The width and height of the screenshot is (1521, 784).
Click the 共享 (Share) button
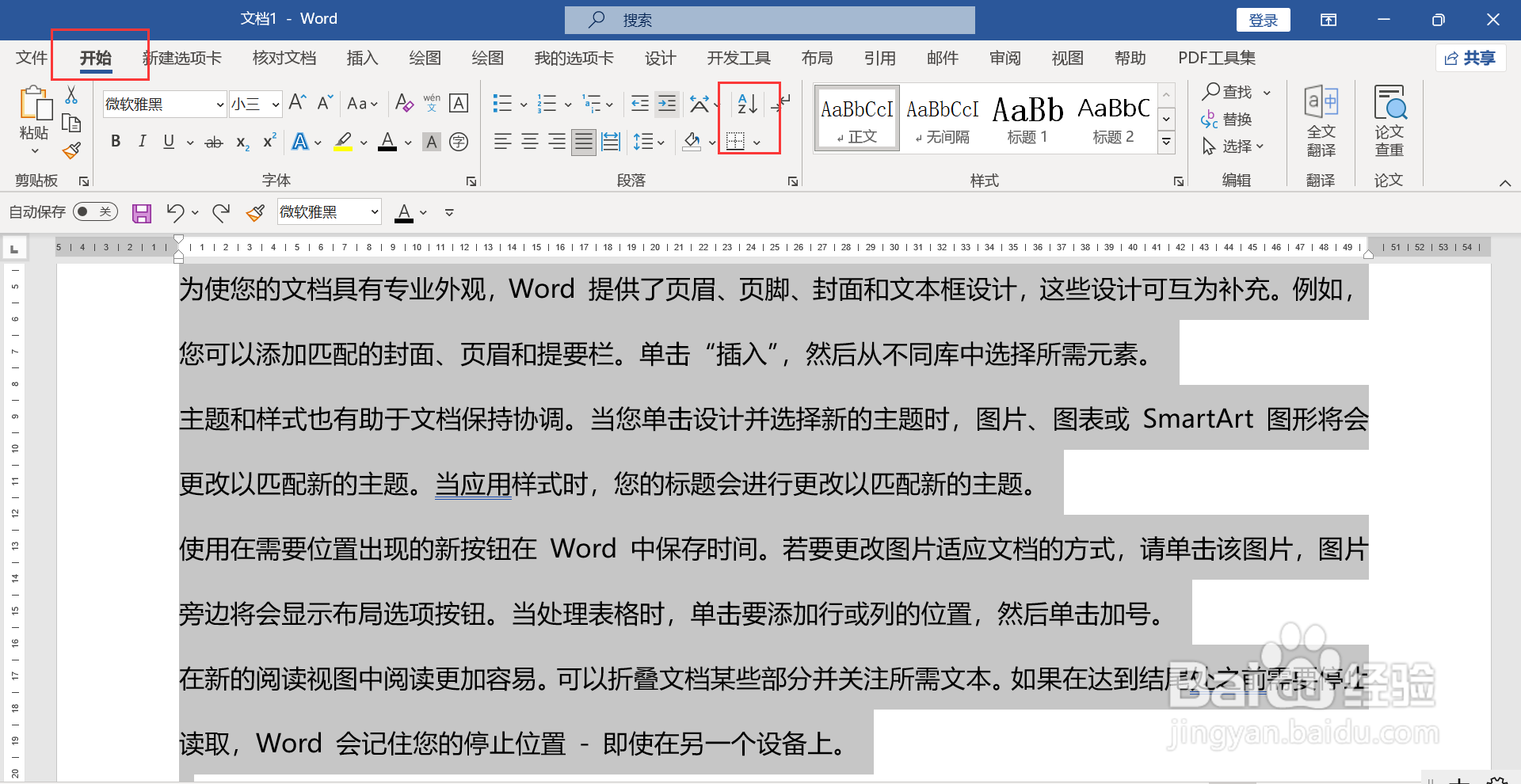pyautogui.click(x=1470, y=58)
